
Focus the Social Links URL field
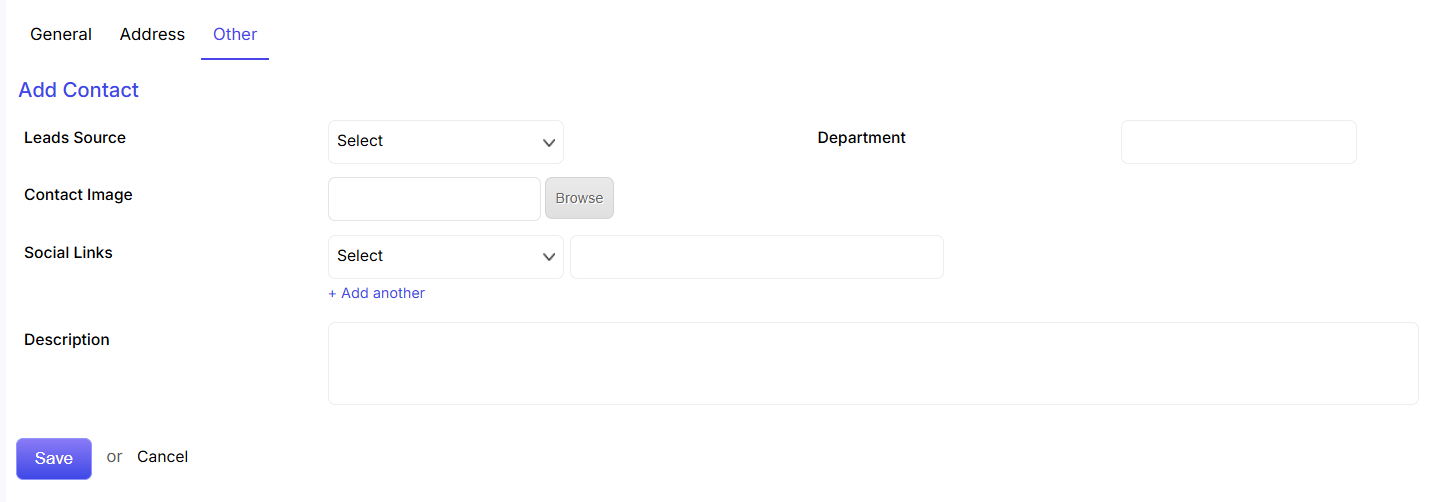(757, 257)
